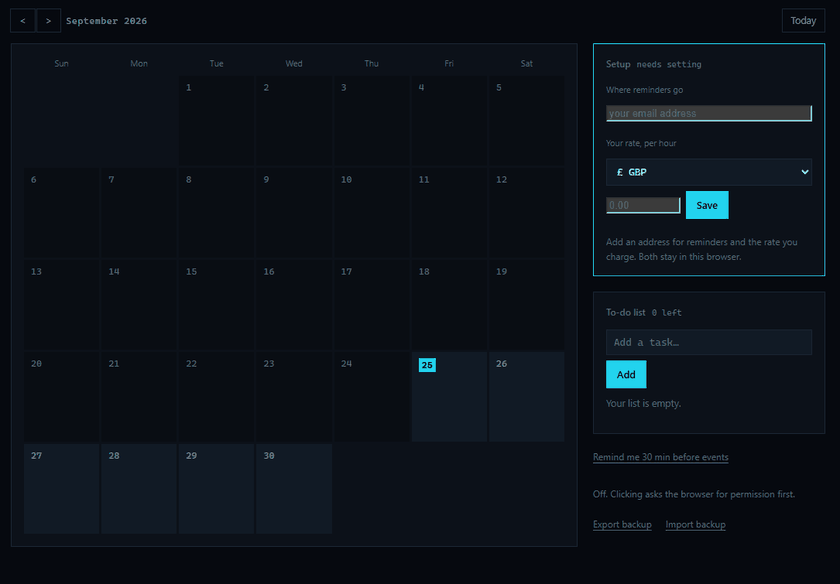Select day 19 cell
Image resolution: width=840 pixels, height=584 pixels.
pyautogui.click(x=527, y=305)
